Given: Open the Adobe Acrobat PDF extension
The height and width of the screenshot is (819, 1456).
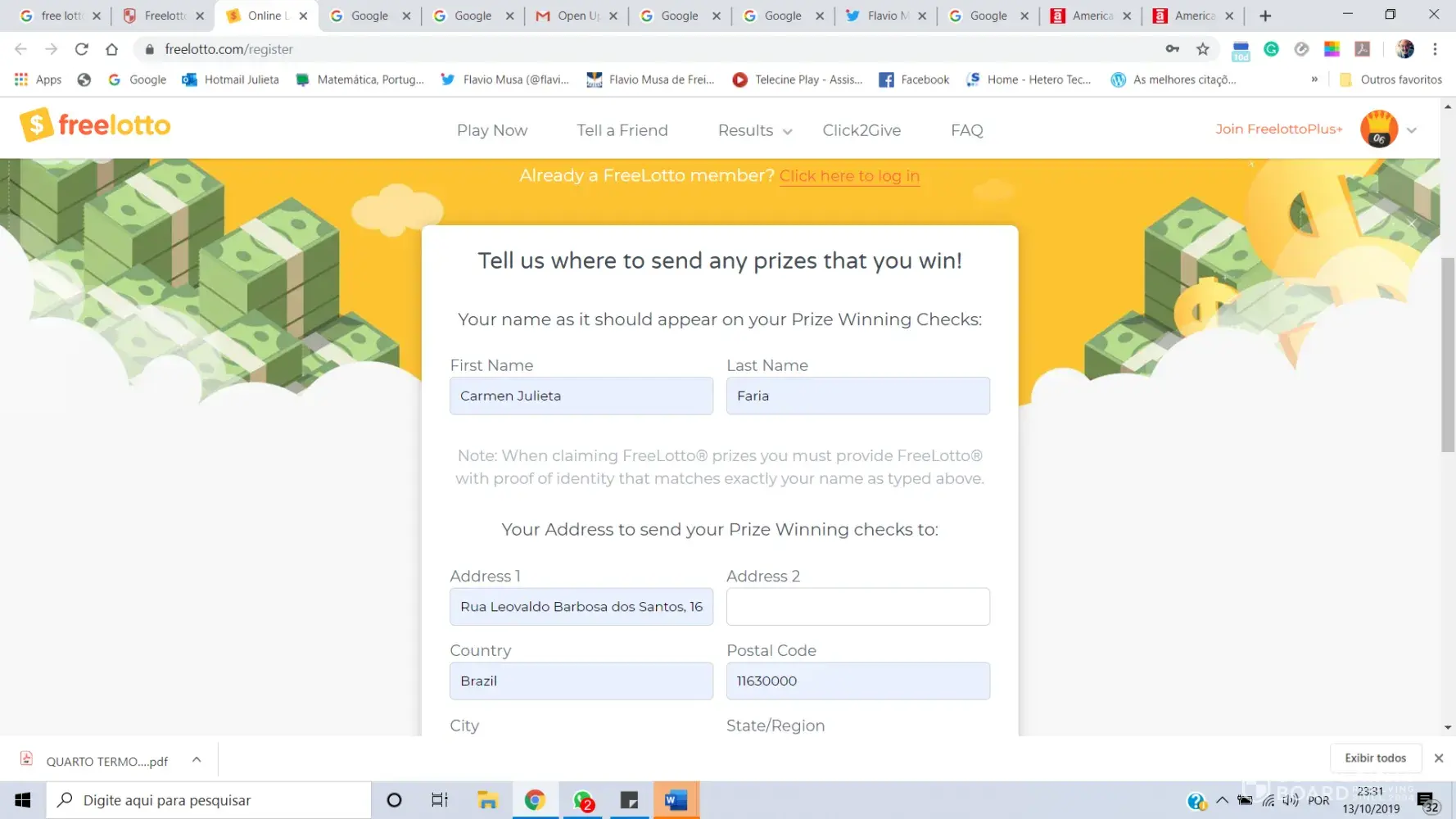Looking at the screenshot, I should point(1363,49).
